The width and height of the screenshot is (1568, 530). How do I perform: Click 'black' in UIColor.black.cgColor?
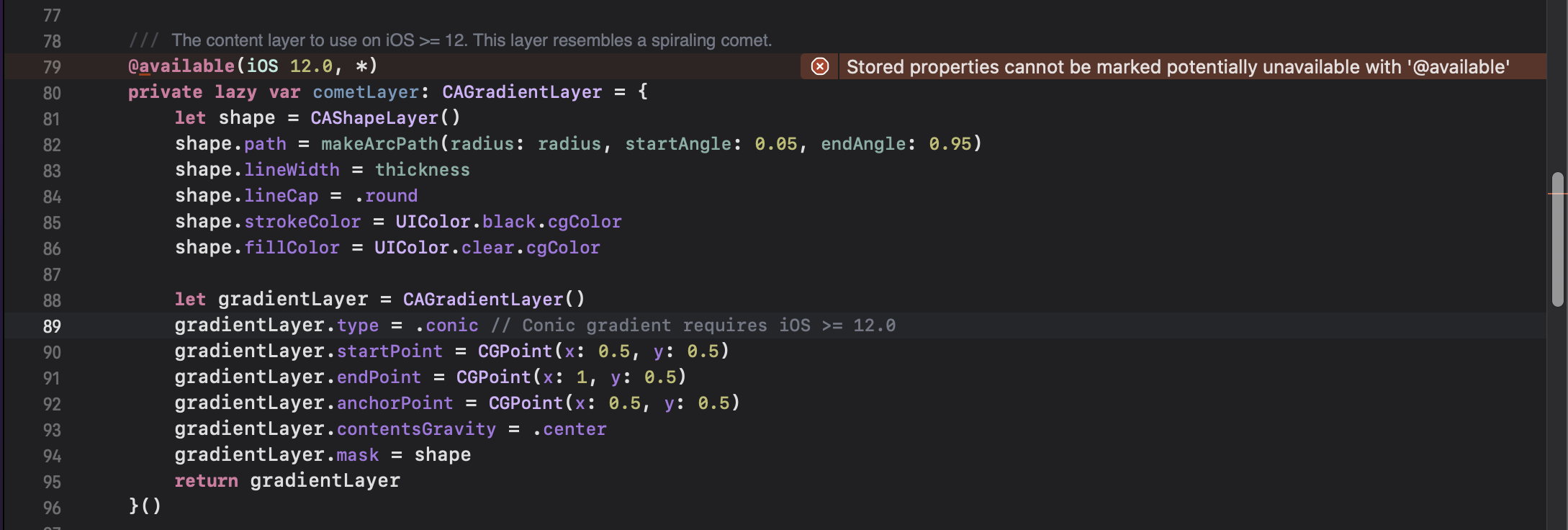coord(509,222)
